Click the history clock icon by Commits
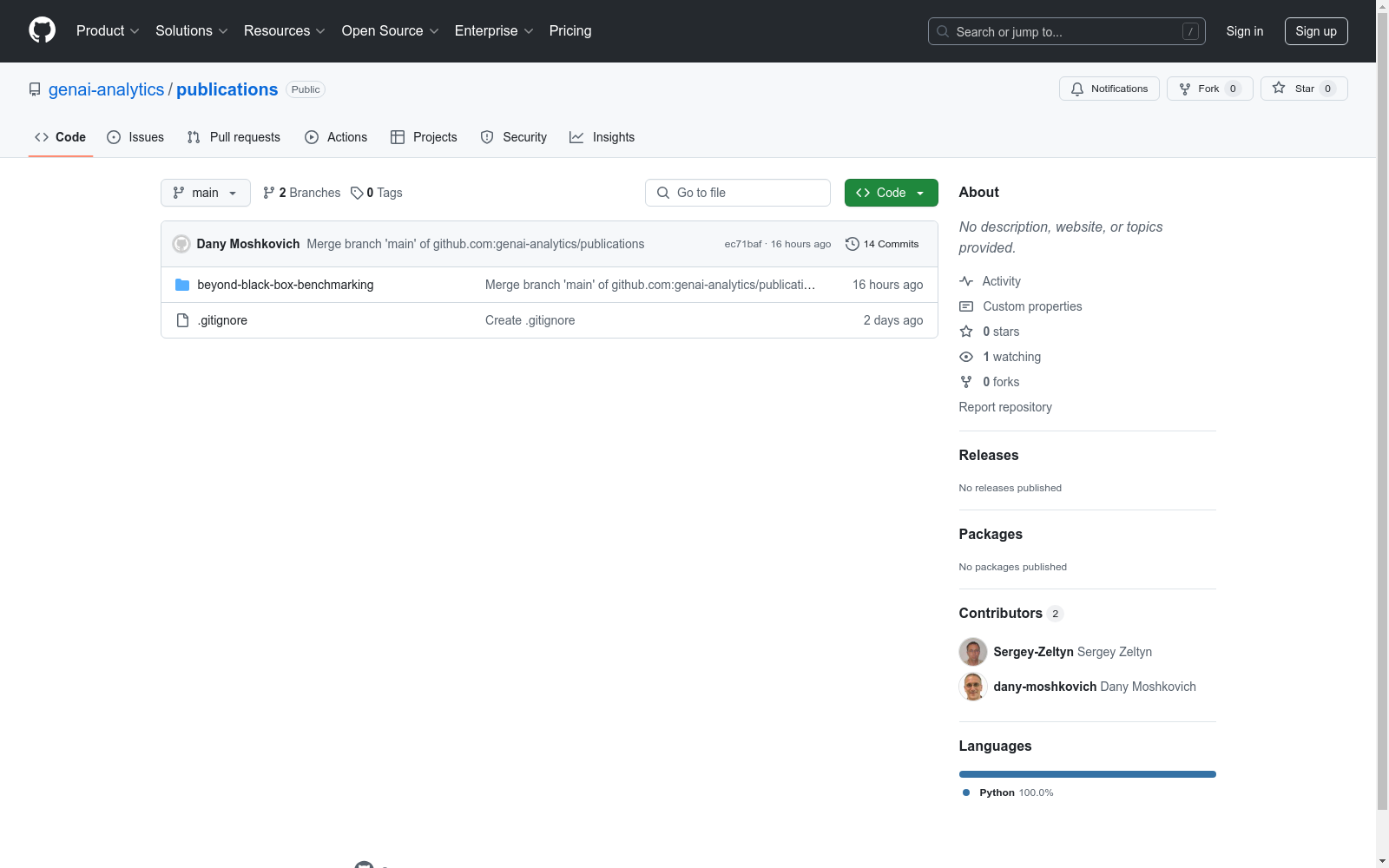The width and height of the screenshot is (1389, 868). click(x=852, y=244)
